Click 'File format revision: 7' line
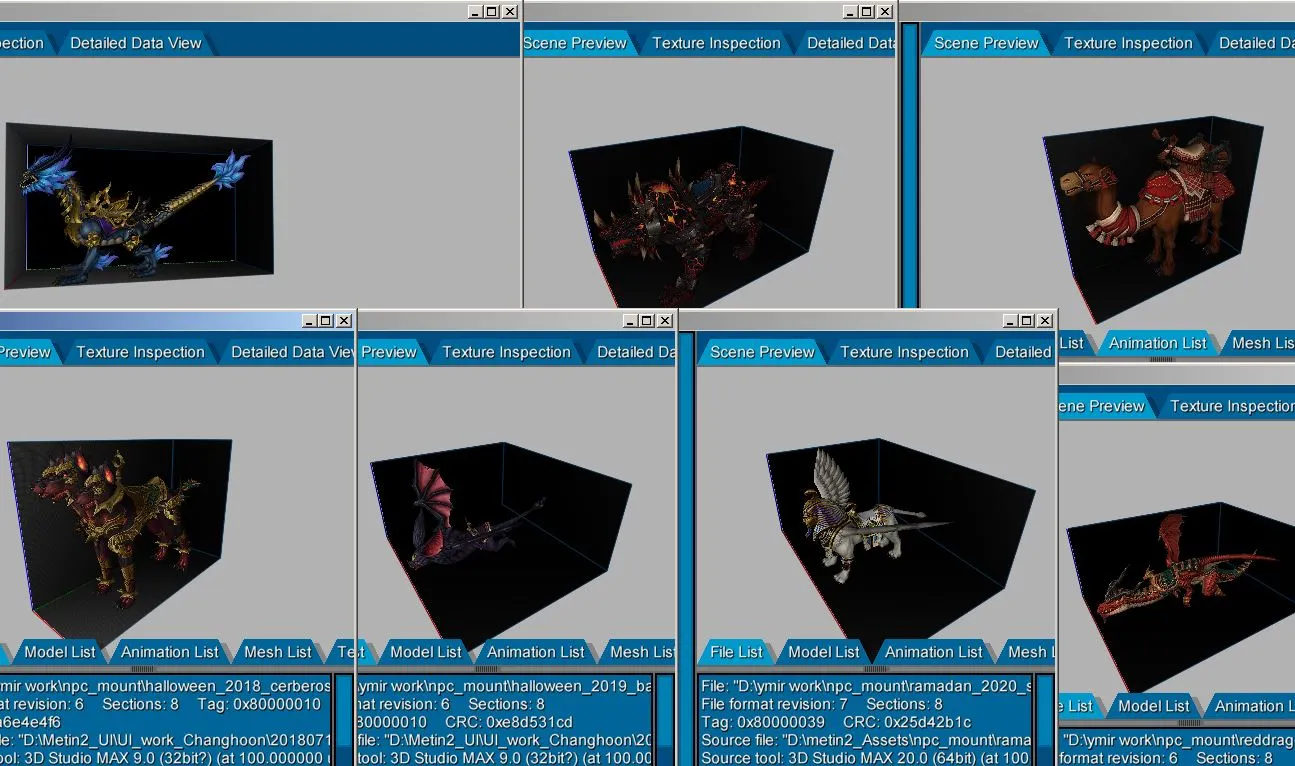1295x766 pixels. click(774, 704)
